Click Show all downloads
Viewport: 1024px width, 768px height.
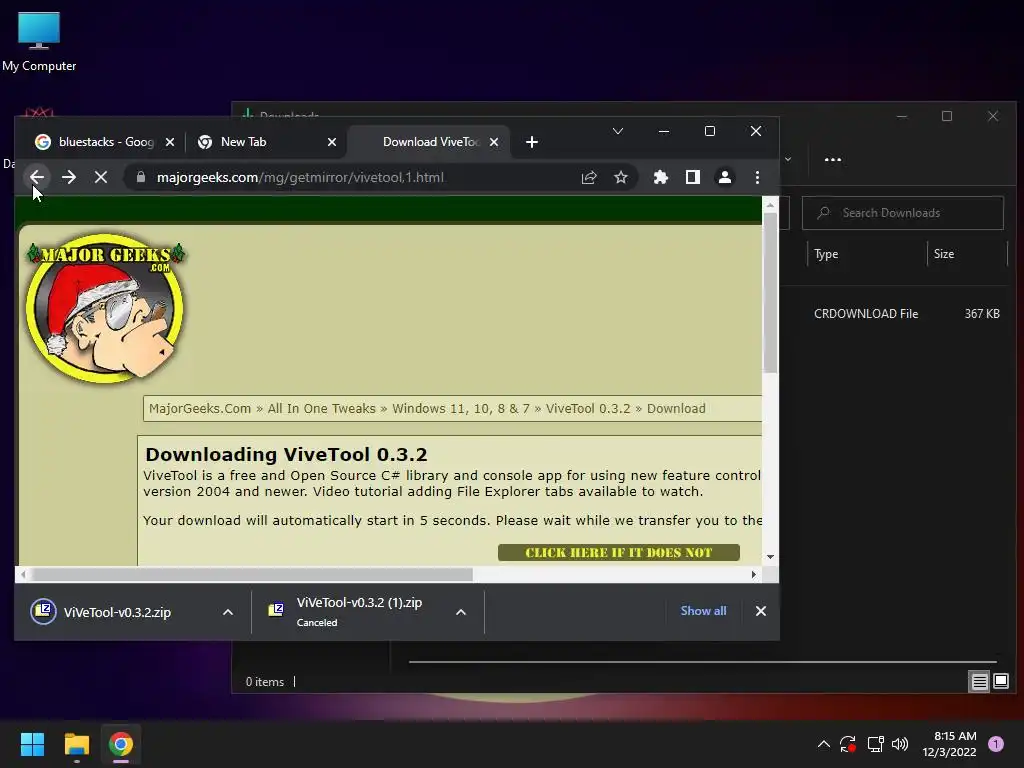(x=703, y=611)
